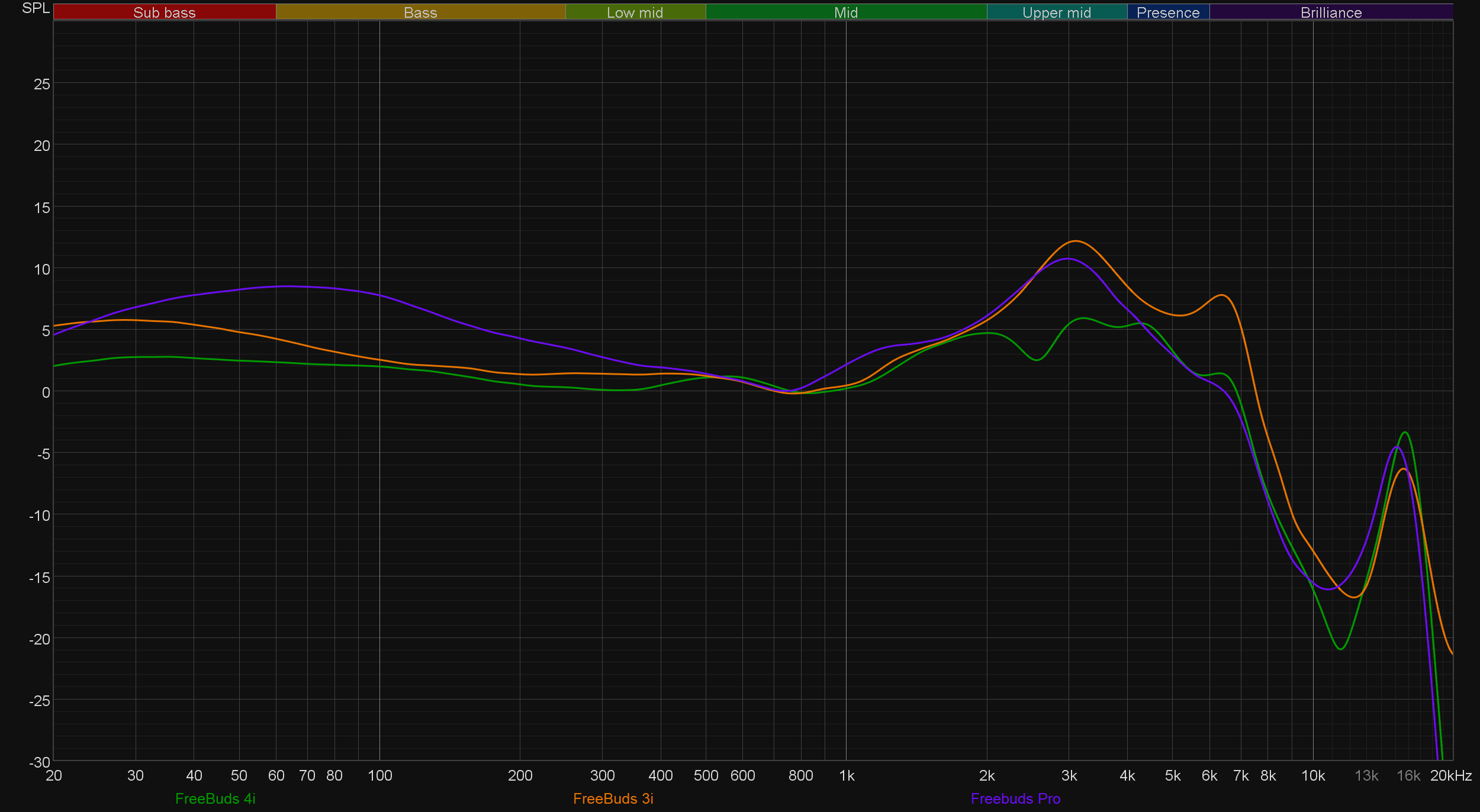This screenshot has height=812, width=1480.
Task: Click the Low mid band label
Action: coord(635,12)
